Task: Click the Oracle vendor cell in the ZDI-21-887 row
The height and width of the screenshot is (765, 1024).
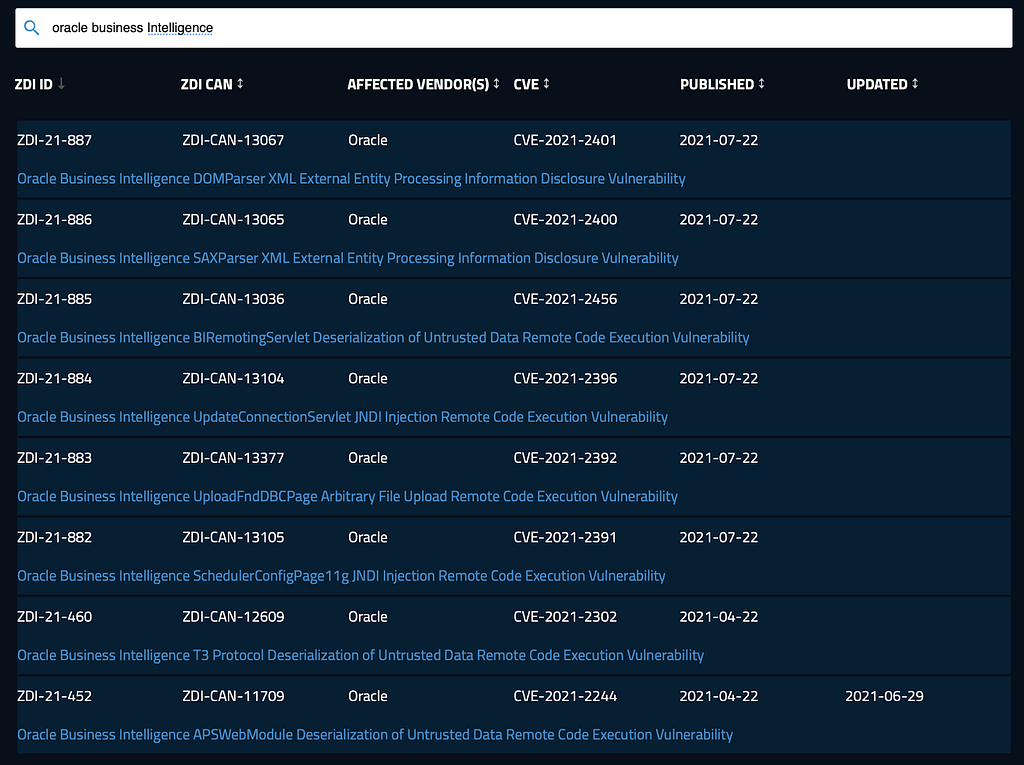Action: click(368, 140)
